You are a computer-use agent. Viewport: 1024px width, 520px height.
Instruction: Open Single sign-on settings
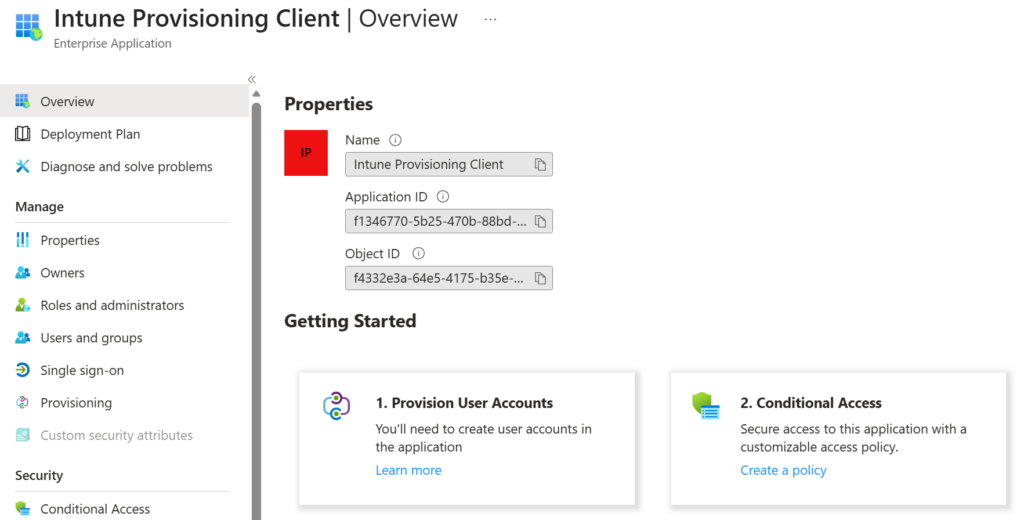coord(82,370)
